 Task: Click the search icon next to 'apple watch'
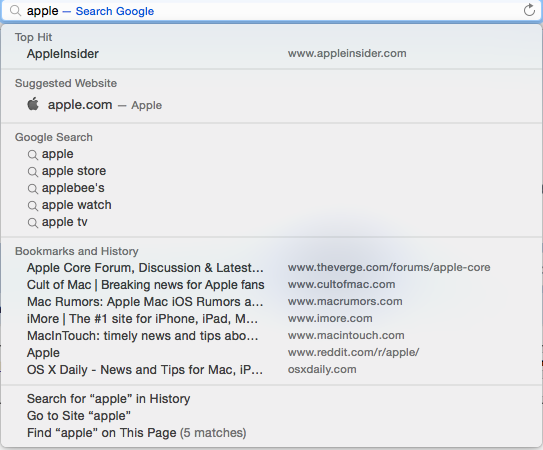pyautogui.click(x=33, y=205)
